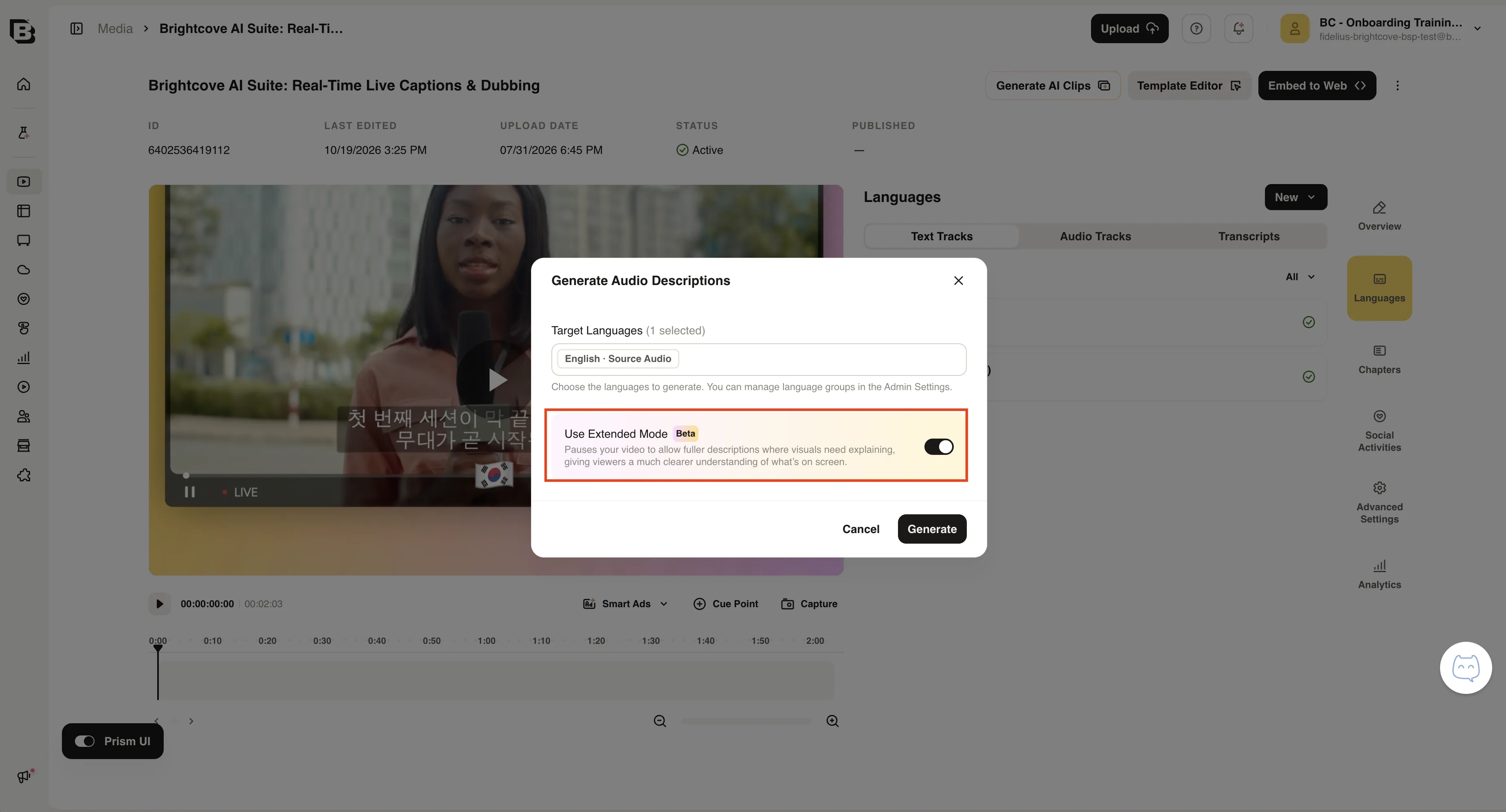
Task: Open the Overview side panel
Action: (1379, 216)
